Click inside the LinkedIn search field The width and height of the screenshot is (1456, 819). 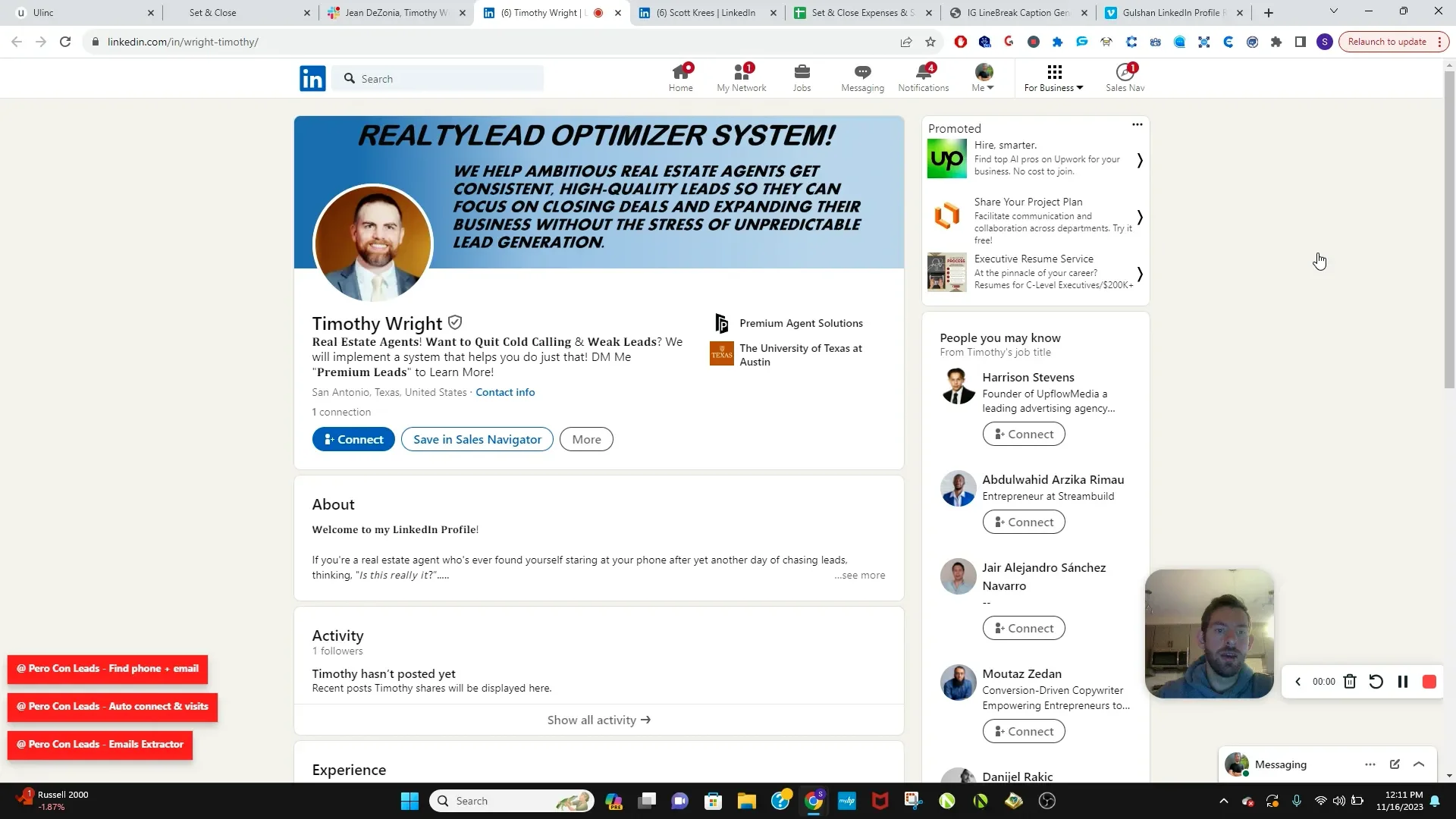pyautogui.click(x=438, y=78)
